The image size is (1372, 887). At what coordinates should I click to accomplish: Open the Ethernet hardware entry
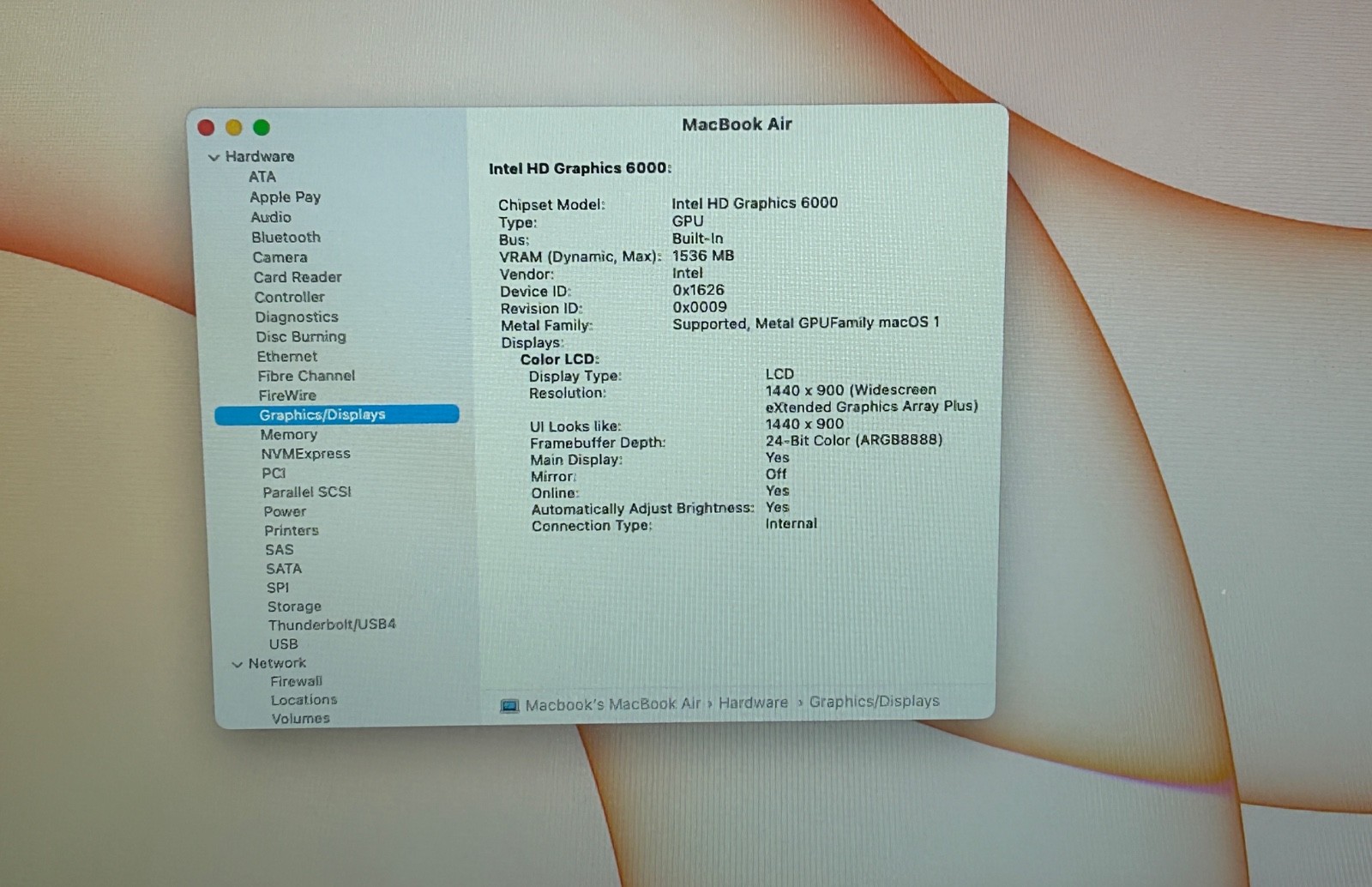[x=287, y=356]
